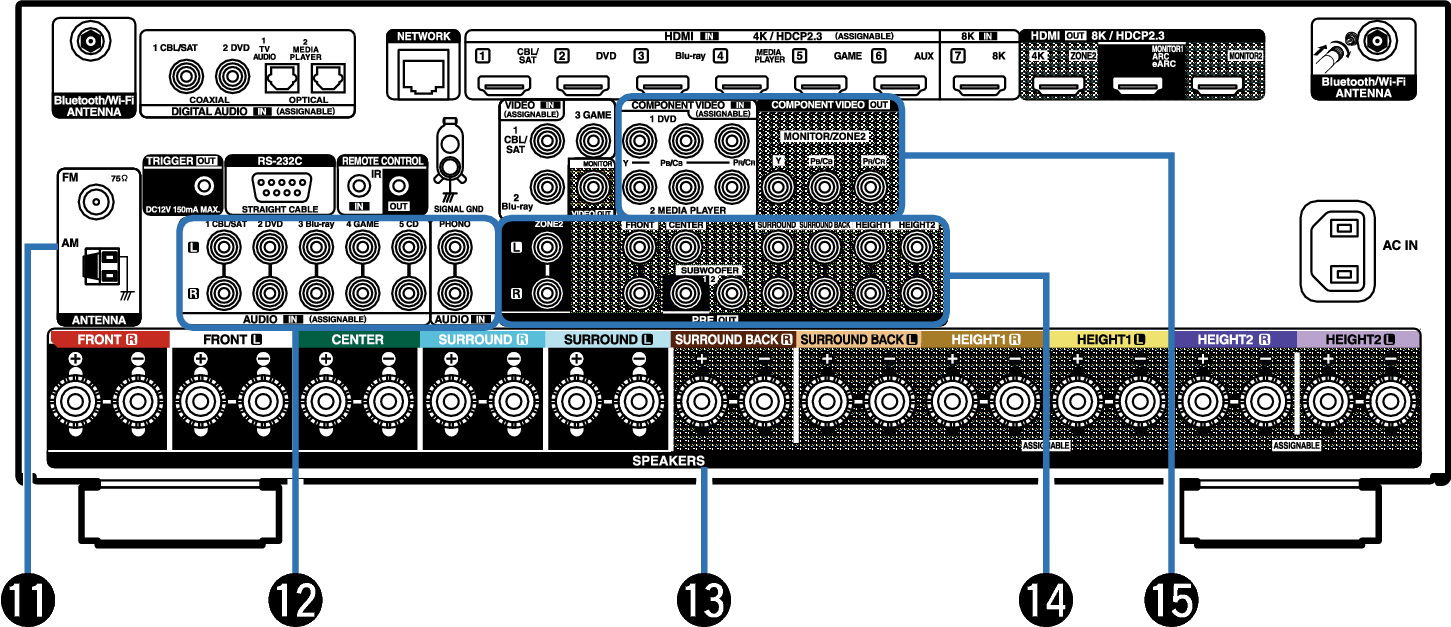The image size is (1451, 627).
Task: Click the coaxial 1 CBL/SAT digital input
Action: pos(184,74)
